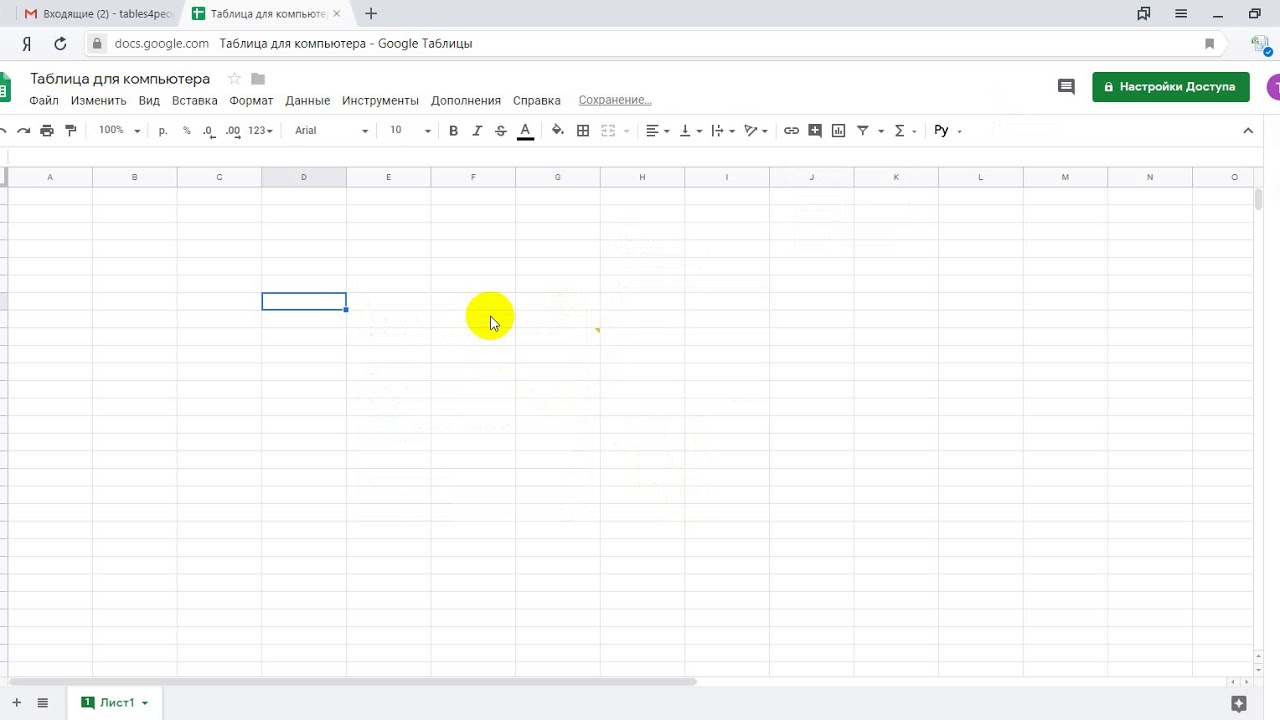Viewport: 1280px width, 720px height.
Task: Open the Справка menu
Action: (536, 100)
